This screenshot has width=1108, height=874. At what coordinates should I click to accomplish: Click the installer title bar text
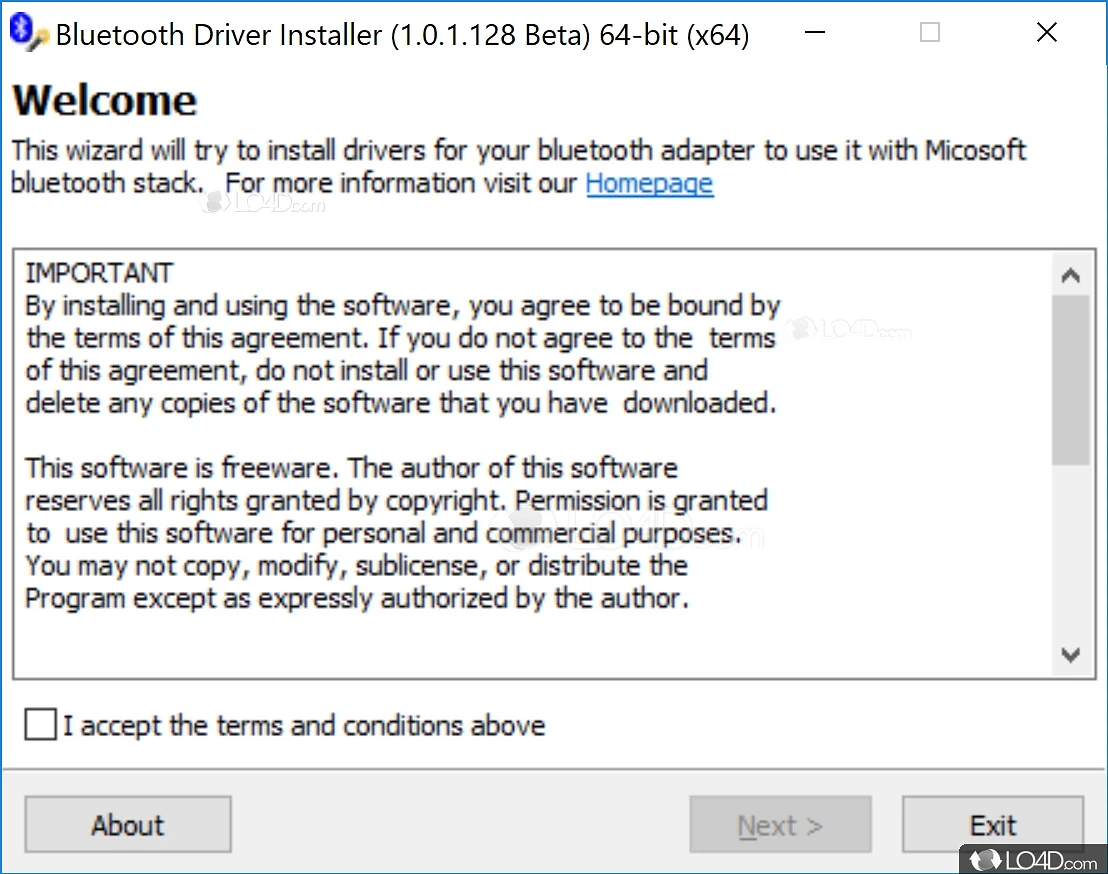tap(402, 35)
